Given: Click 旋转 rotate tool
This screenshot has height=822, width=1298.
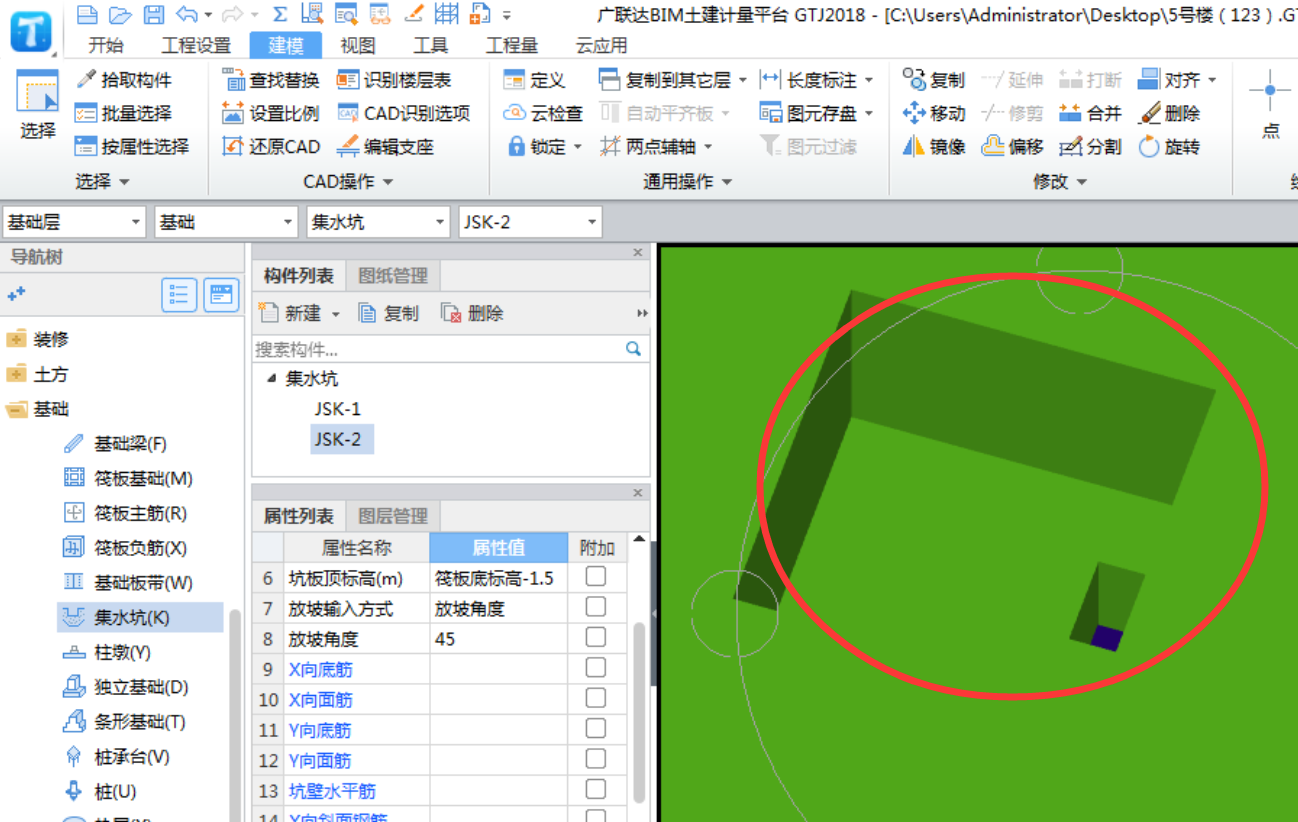Looking at the screenshot, I should (1169, 146).
